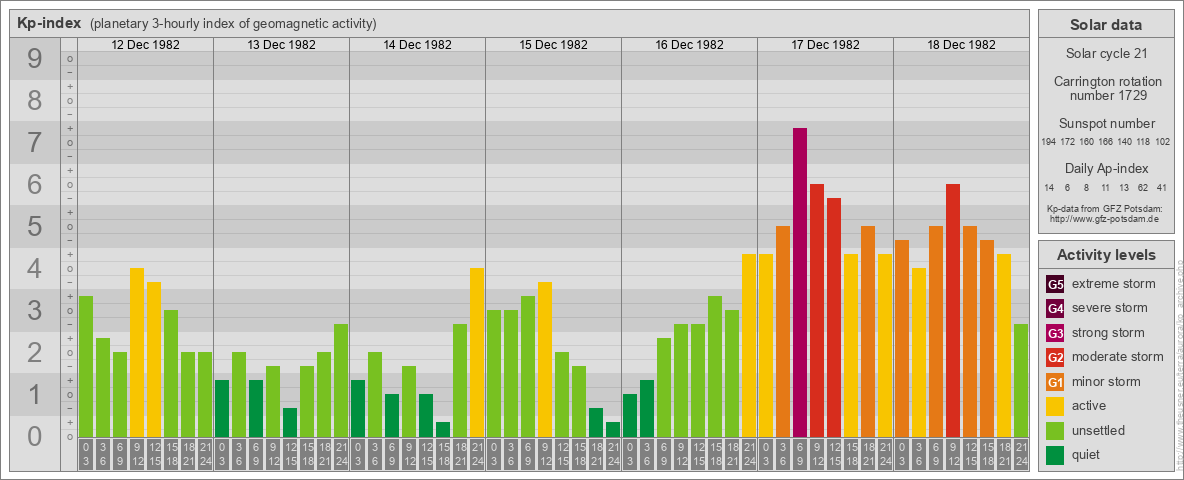The image size is (1184, 480).
Task: Open the gfz-potsdam.de link
Action: click(1105, 218)
